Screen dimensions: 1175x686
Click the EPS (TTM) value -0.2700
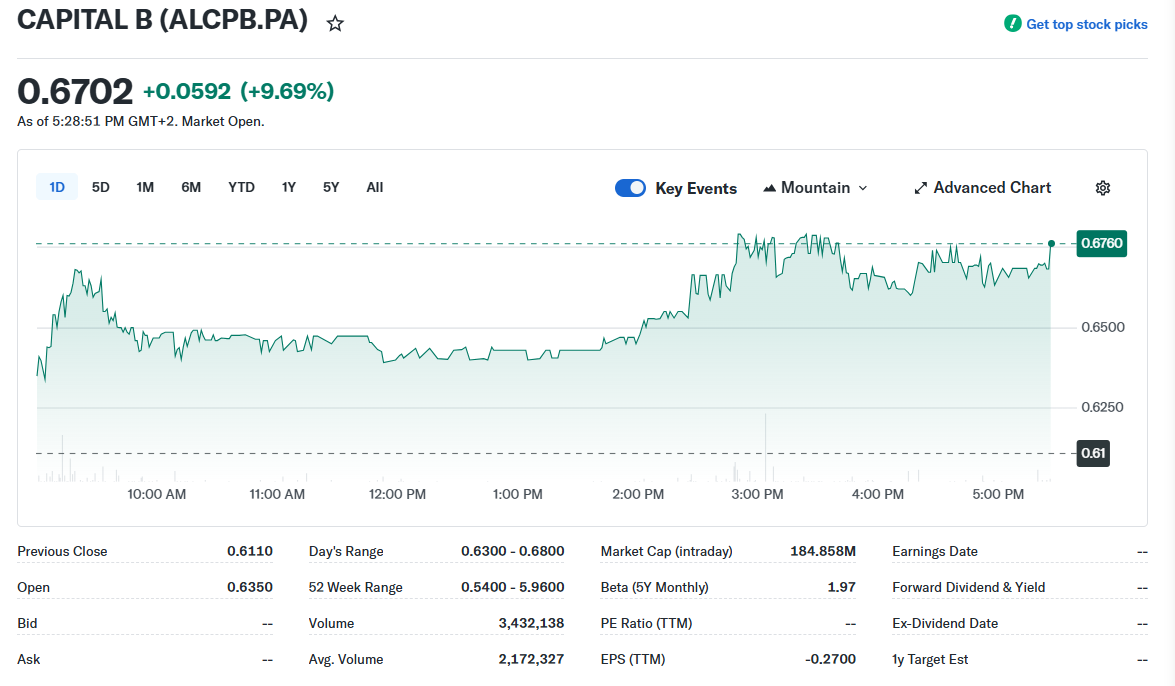point(830,659)
